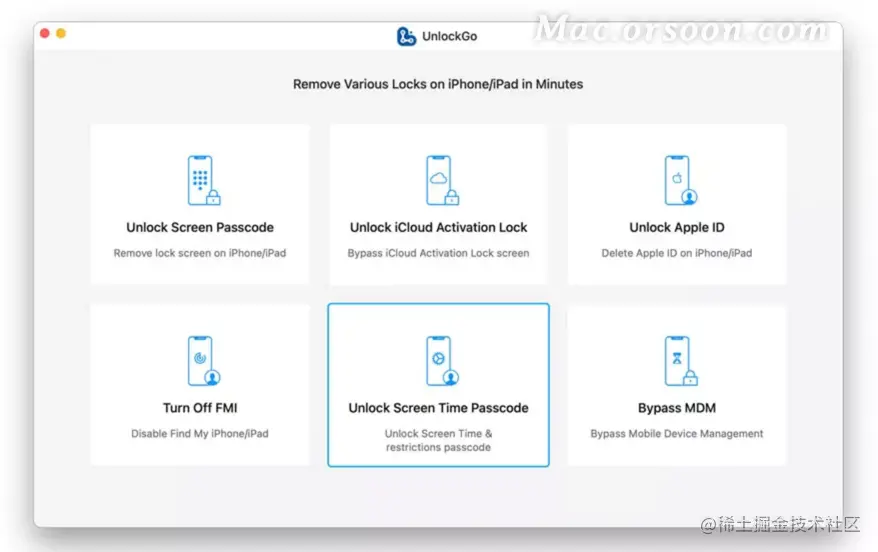This screenshot has width=878, height=552.
Task: Click the heading 'Remove Various Locks on iPhone/iPad in Minutes'
Action: [438, 84]
